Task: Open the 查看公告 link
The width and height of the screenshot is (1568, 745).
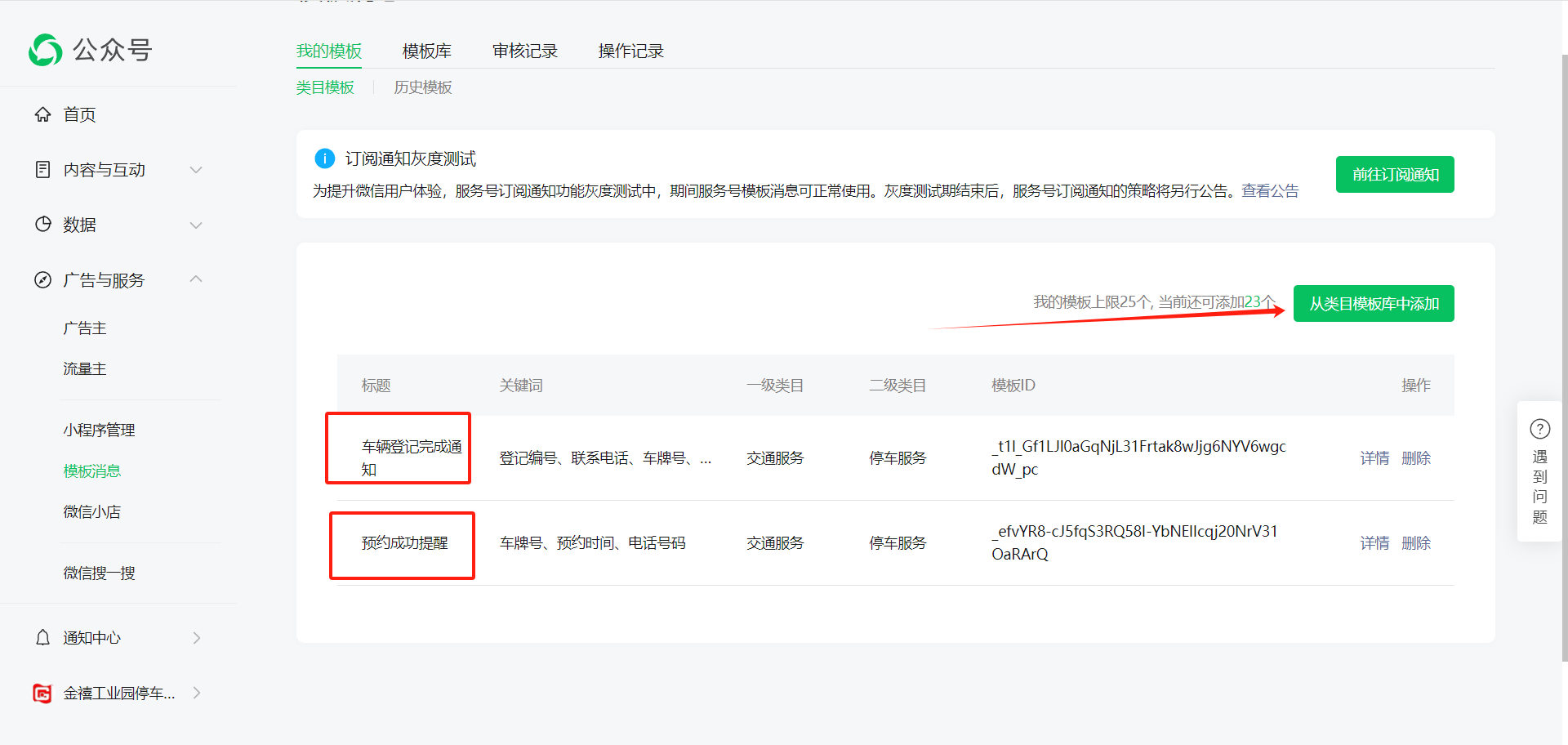Action: [1270, 190]
